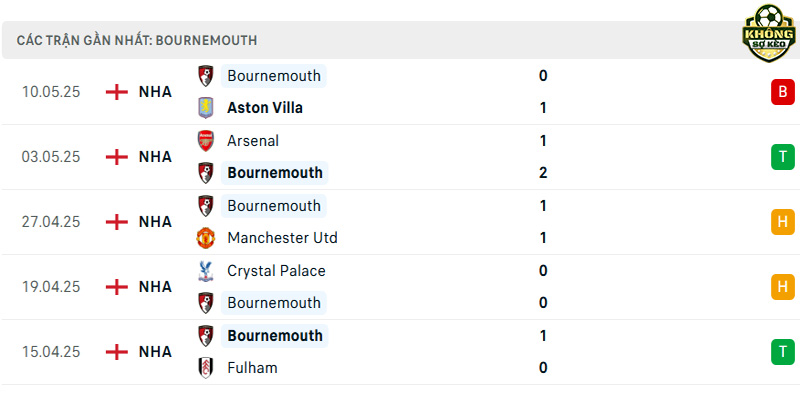Open the Crystal Palace team link

pyautogui.click(x=276, y=271)
